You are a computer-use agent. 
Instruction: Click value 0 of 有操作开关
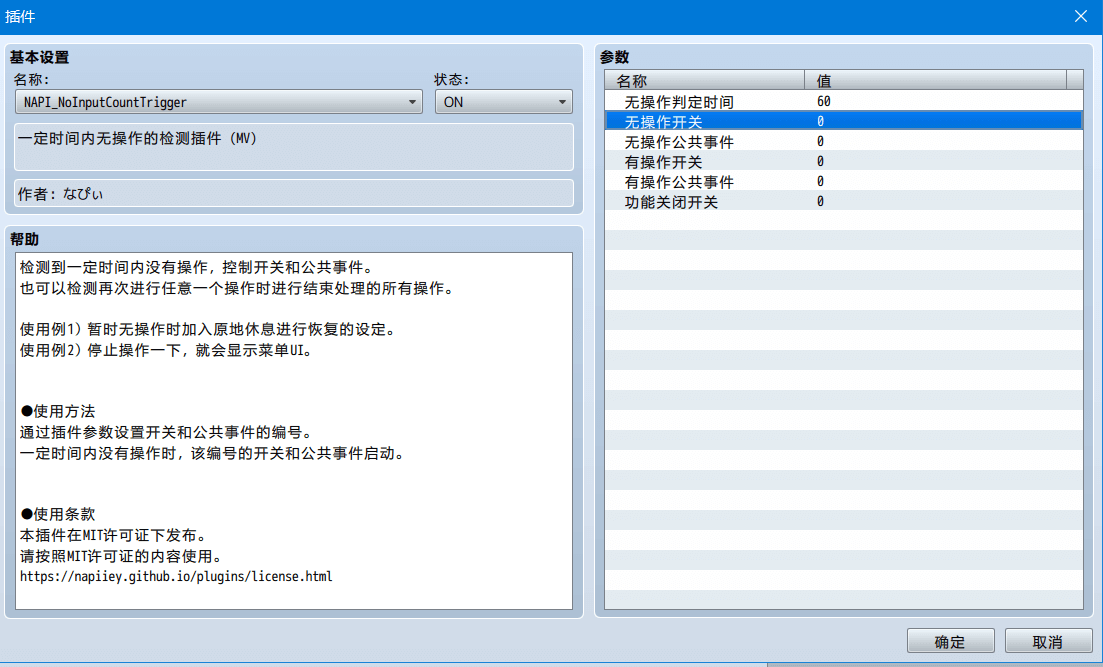820,161
